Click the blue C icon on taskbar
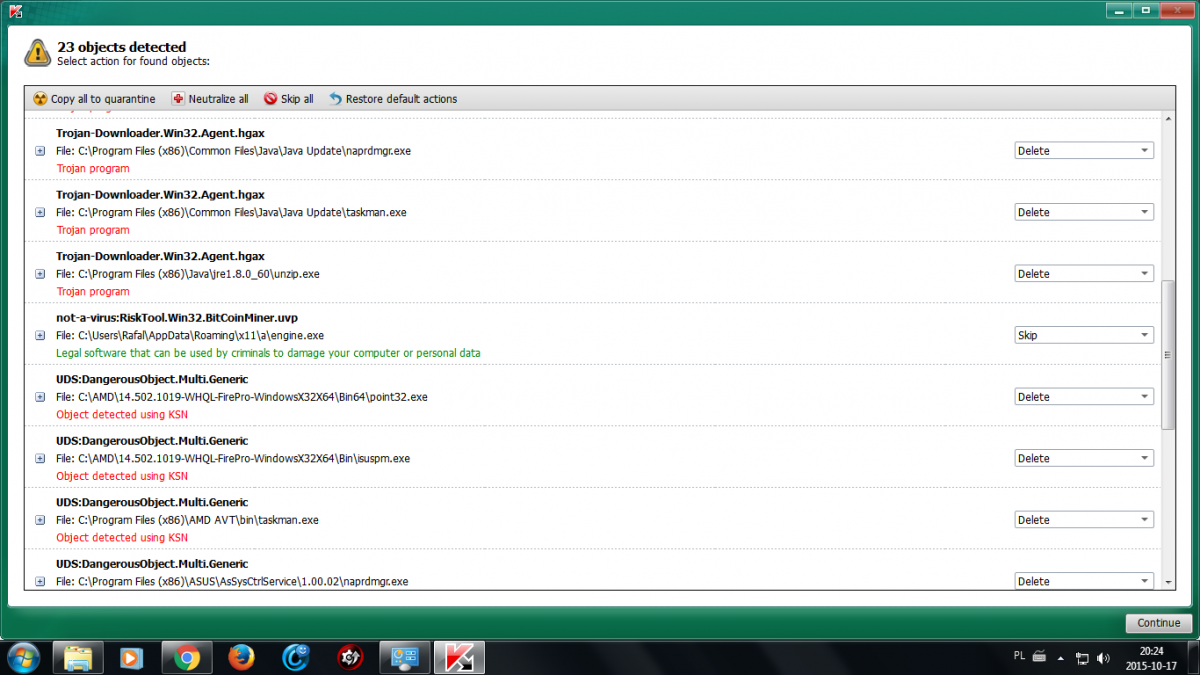 click(x=296, y=657)
